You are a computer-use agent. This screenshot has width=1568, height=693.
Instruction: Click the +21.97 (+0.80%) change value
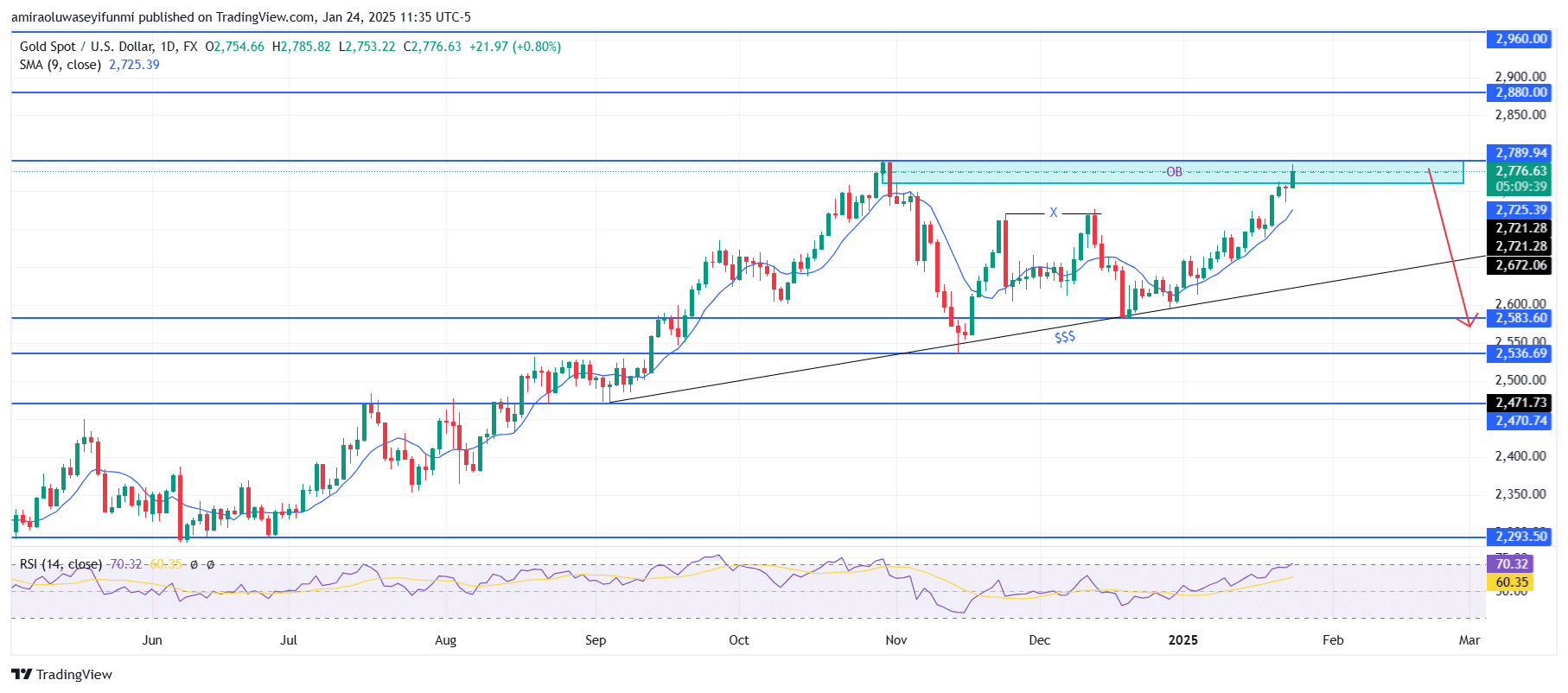[x=515, y=47]
